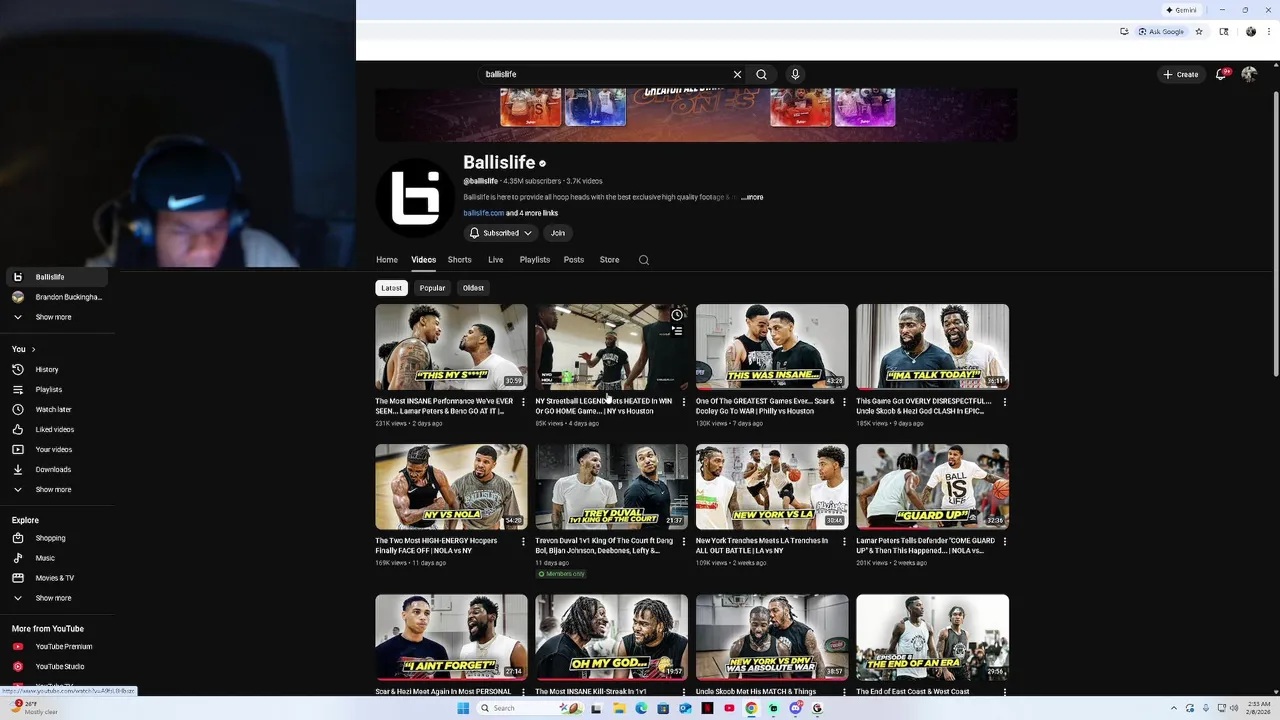The image size is (1280, 720).
Task: Open options for Trevon Duval 1v1 video
Action: 684,542
